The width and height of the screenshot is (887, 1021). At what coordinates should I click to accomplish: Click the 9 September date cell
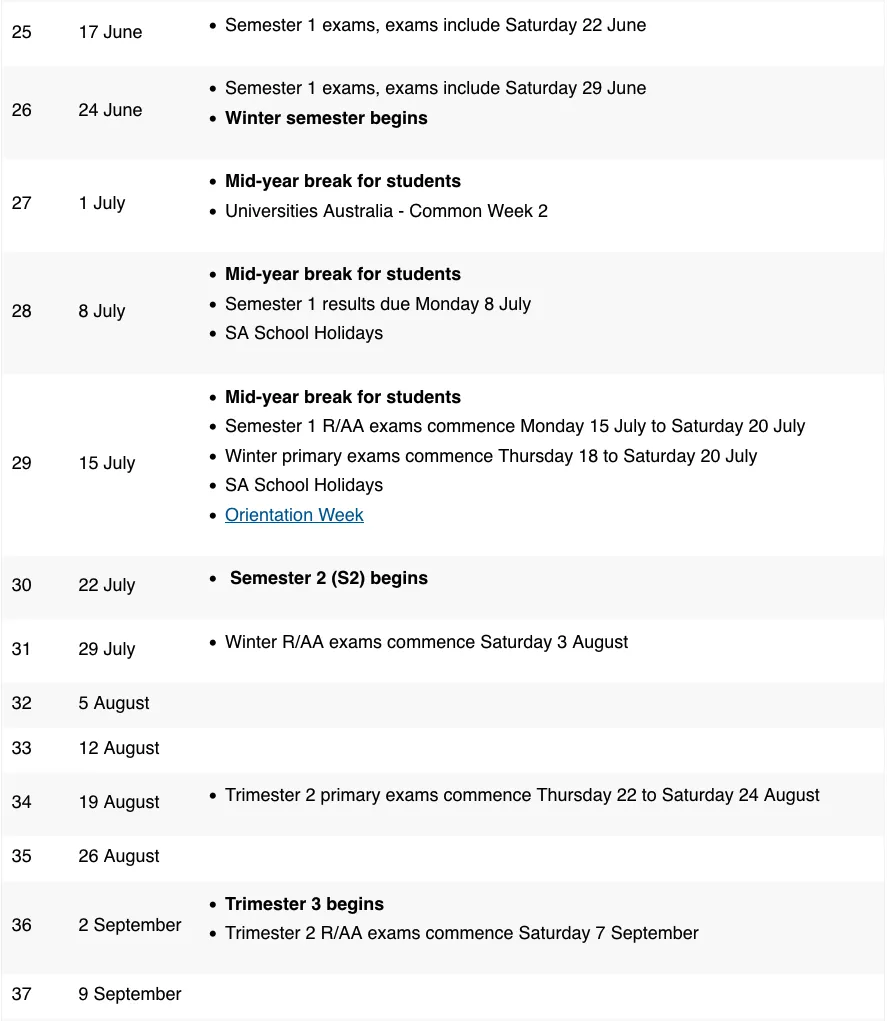[130, 994]
